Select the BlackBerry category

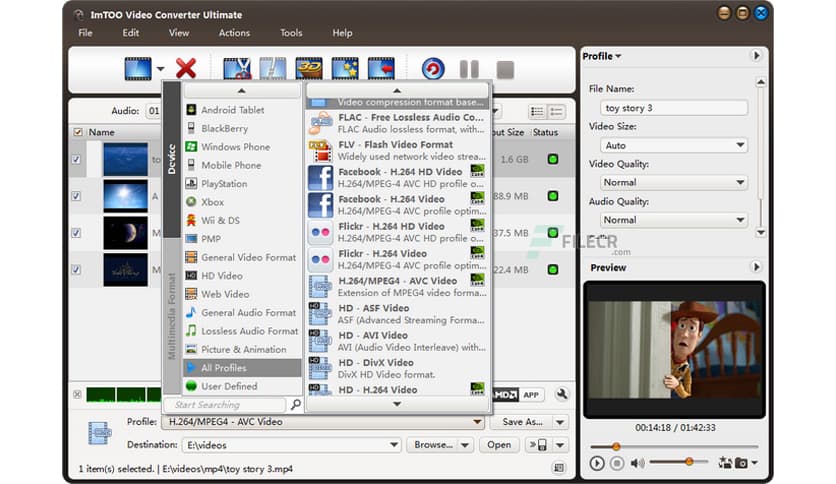(x=243, y=128)
